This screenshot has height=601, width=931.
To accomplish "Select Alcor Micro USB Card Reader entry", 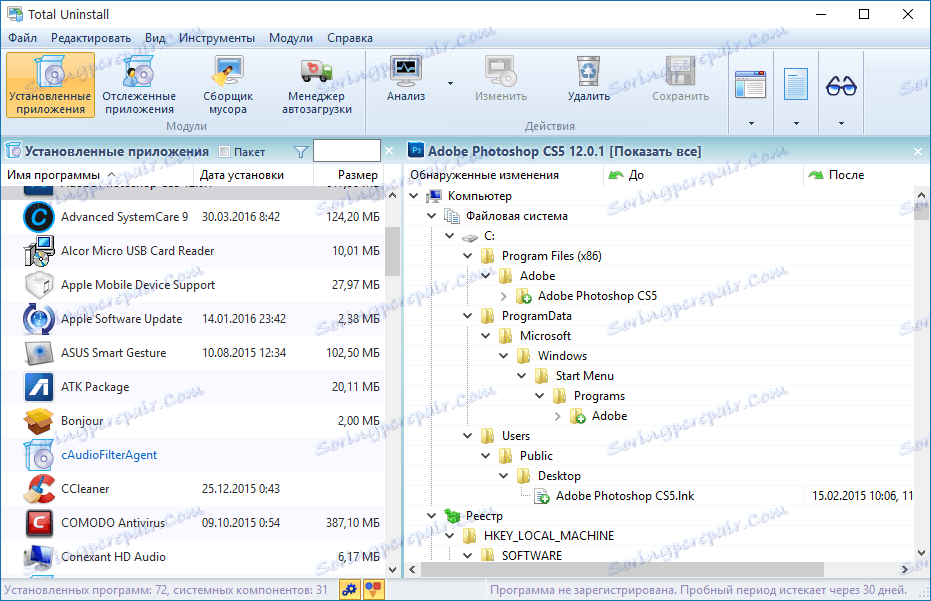I will pyautogui.click(x=193, y=251).
